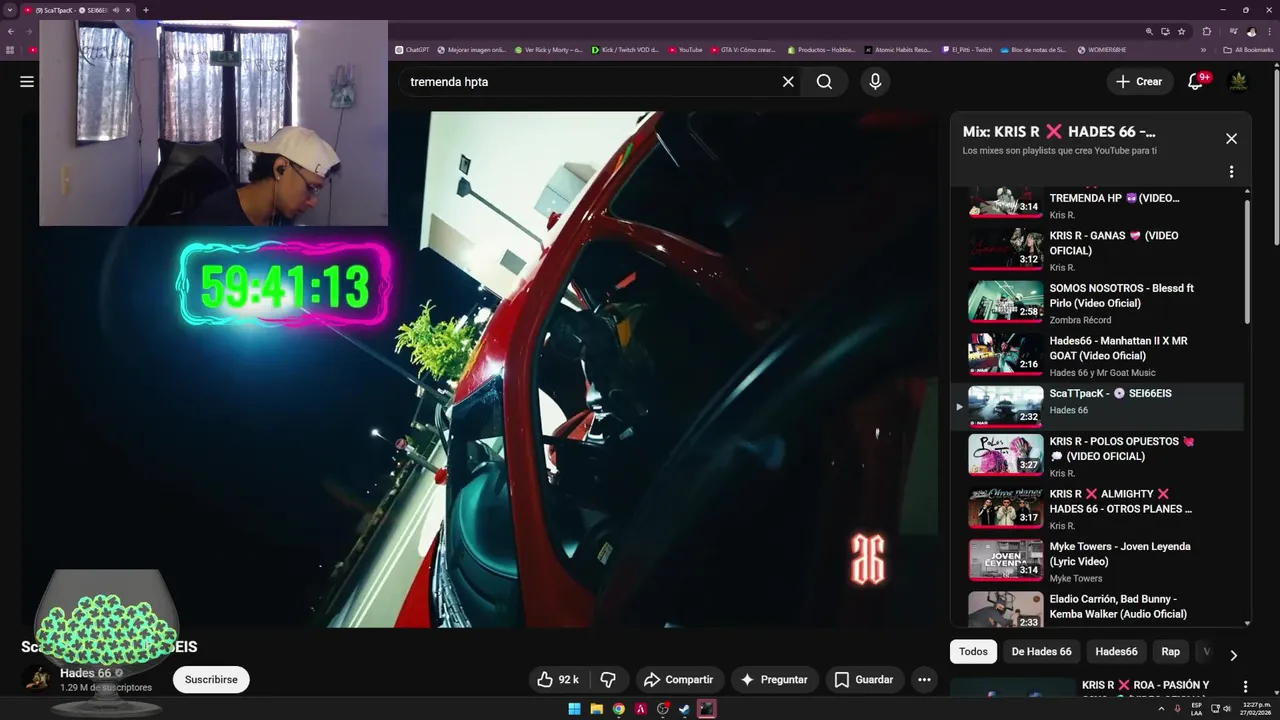Open All Bookmarks folder
Screen dimensions: 1280x720
tap(1248, 50)
